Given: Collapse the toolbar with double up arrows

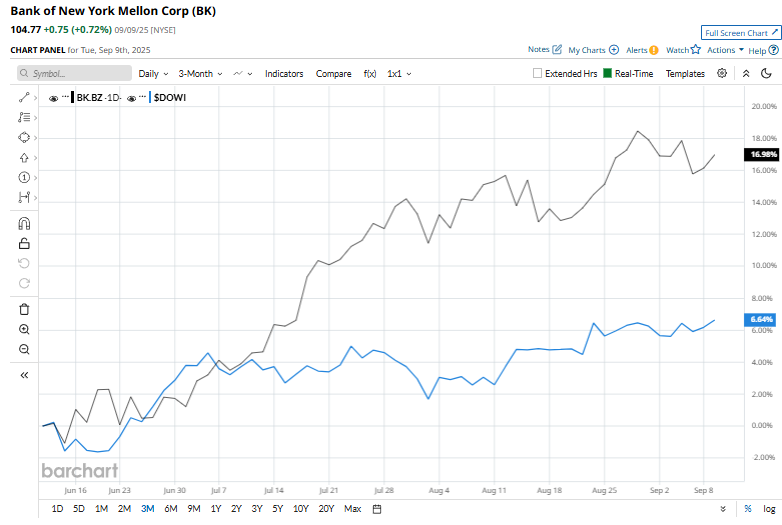Looking at the screenshot, I should click(746, 73).
